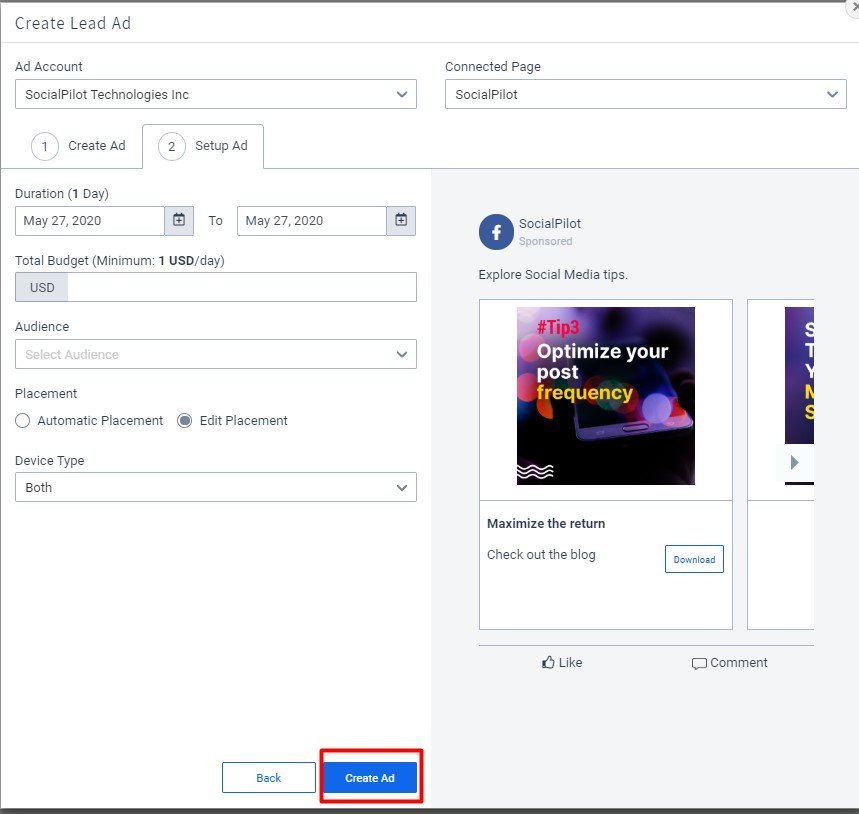Click the Check out the blog description
The width and height of the screenshot is (859, 814).
click(541, 554)
